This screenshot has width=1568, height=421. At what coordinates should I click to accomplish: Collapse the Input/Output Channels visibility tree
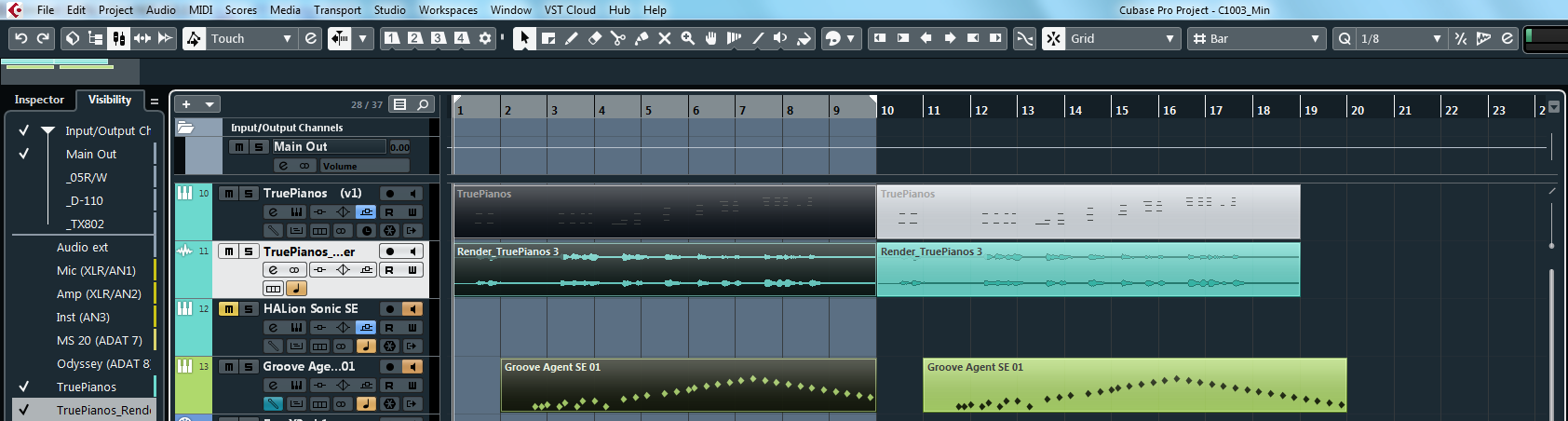(47, 131)
